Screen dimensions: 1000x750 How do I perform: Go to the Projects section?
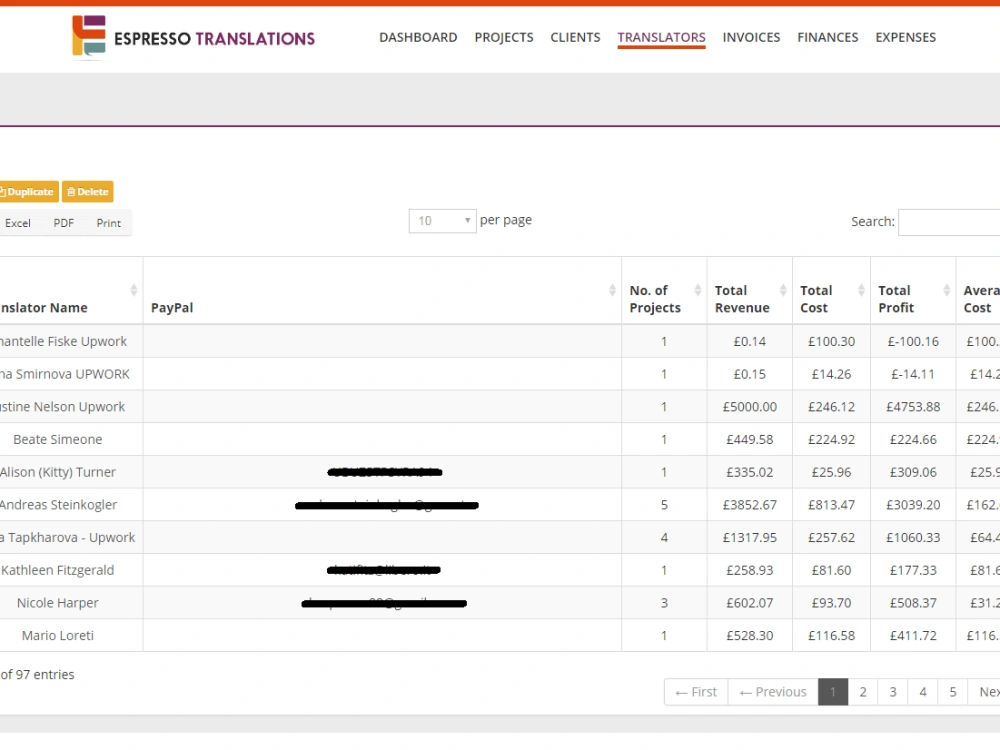click(504, 38)
